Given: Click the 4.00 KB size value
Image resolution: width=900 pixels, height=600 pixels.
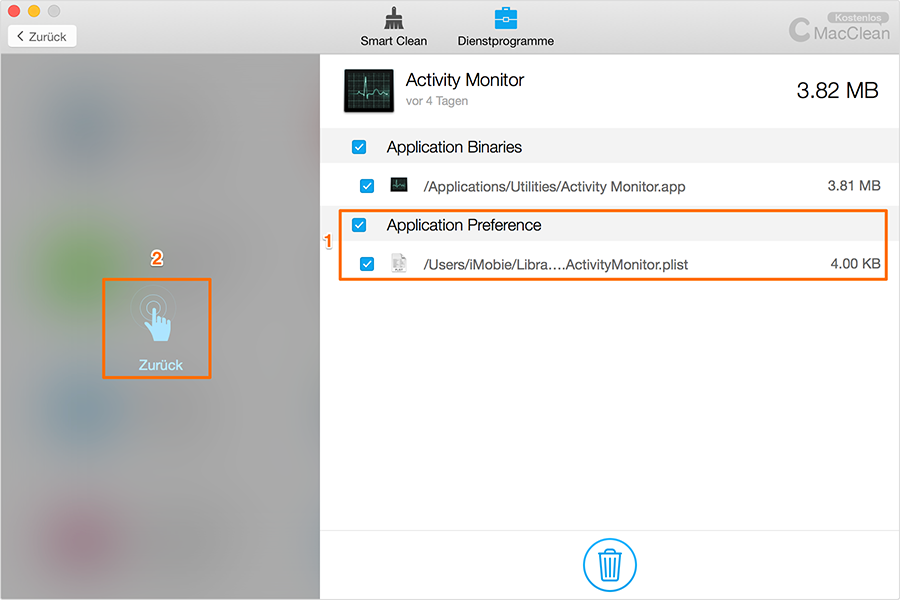Looking at the screenshot, I should point(855,264).
